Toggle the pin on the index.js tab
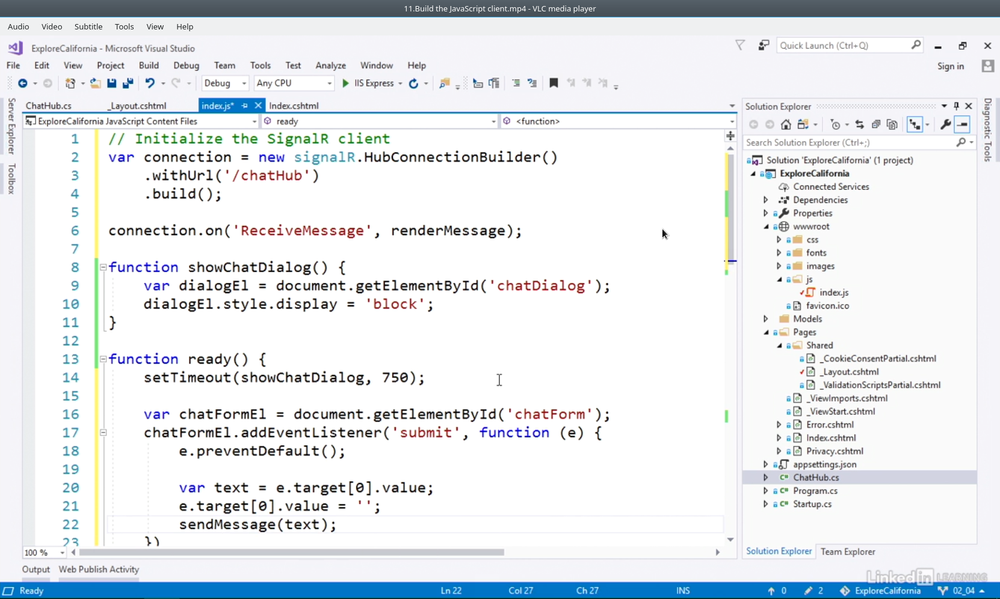 (x=245, y=106)
